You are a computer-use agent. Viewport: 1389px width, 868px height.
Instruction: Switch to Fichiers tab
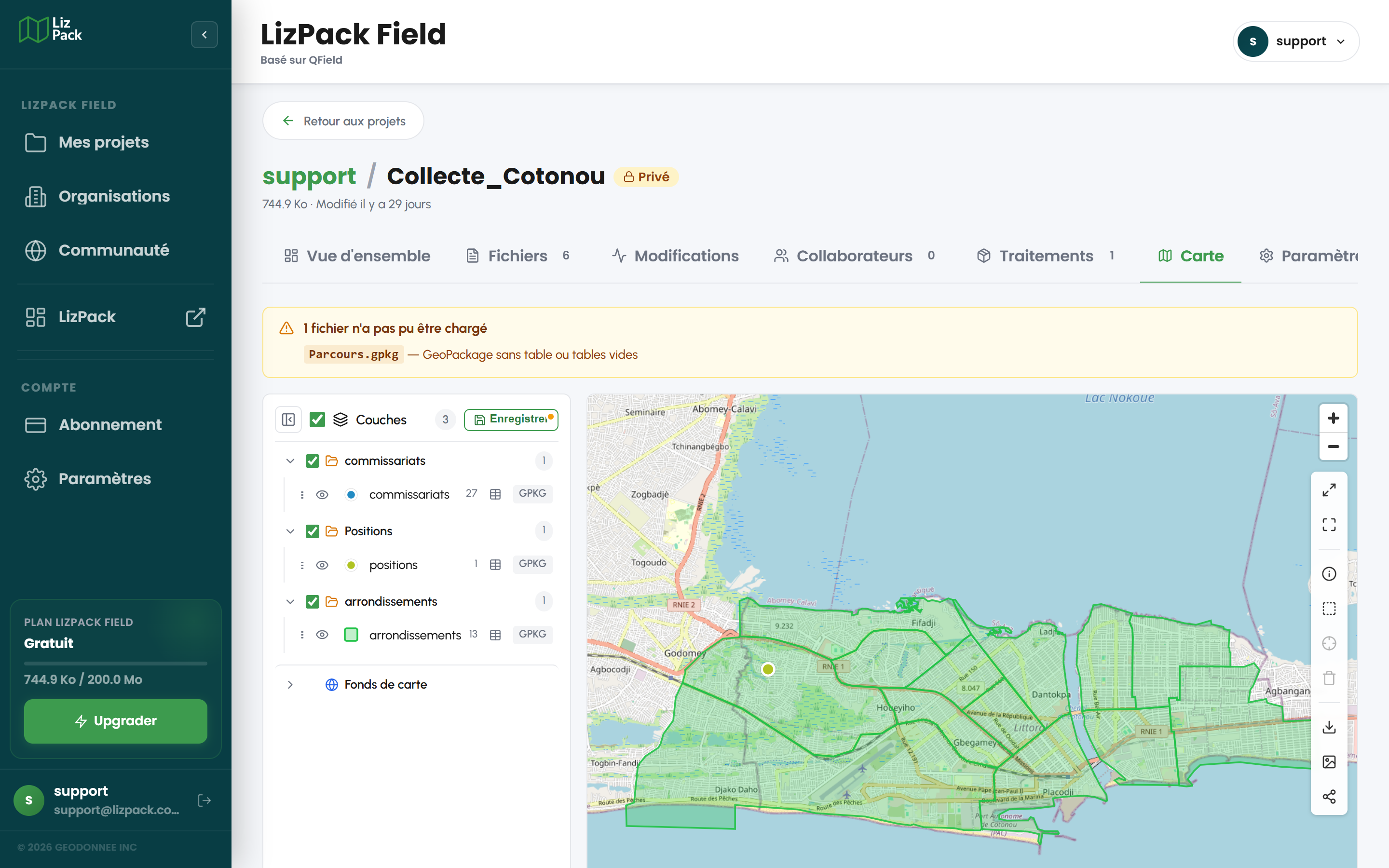(x=517, y=256)
